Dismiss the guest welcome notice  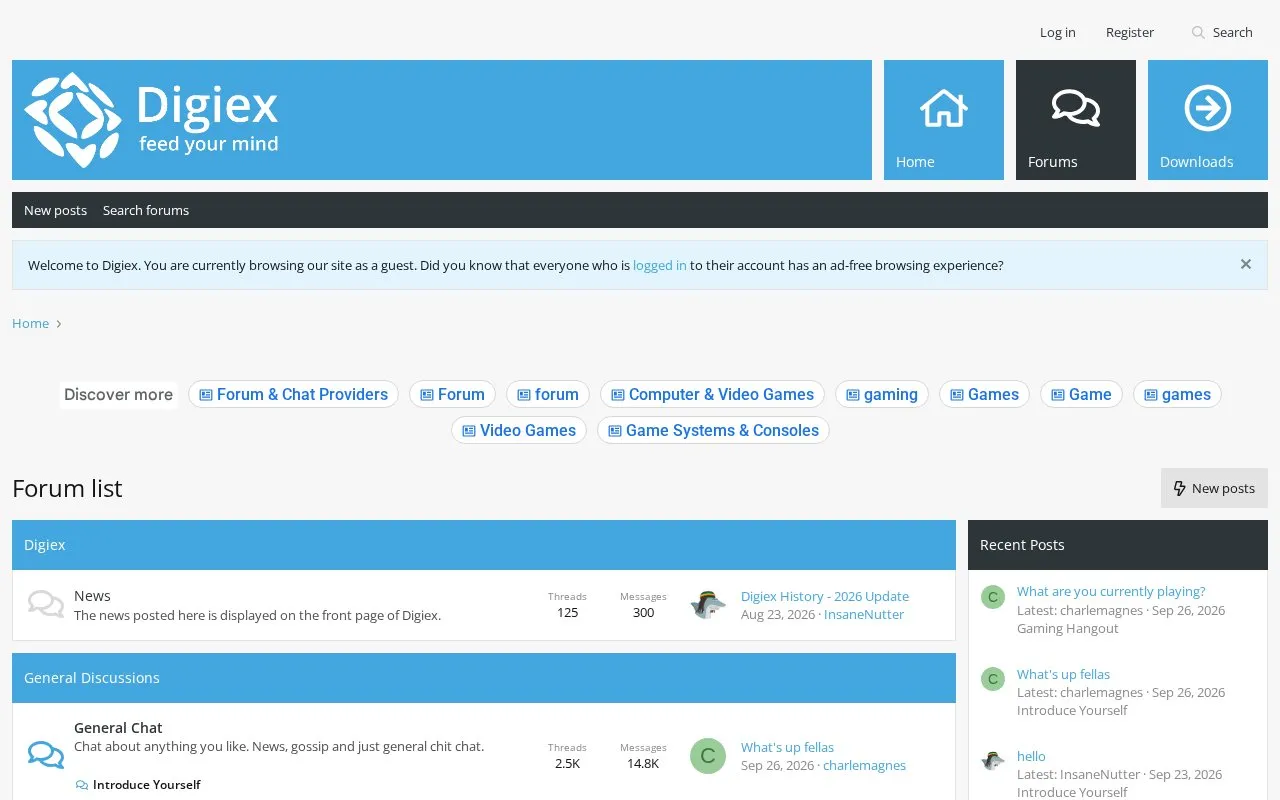point(1245,264)
